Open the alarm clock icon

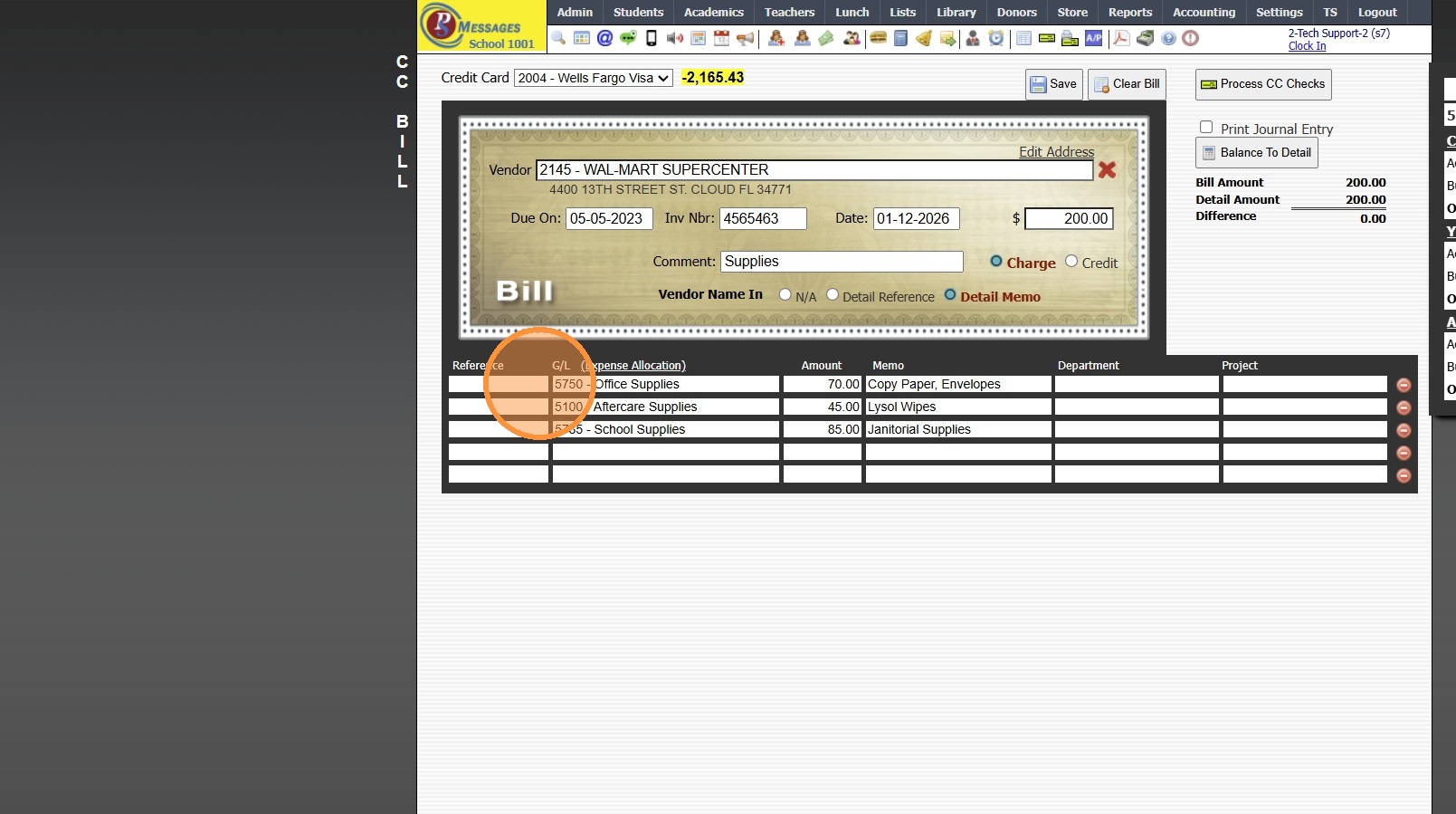996,38
